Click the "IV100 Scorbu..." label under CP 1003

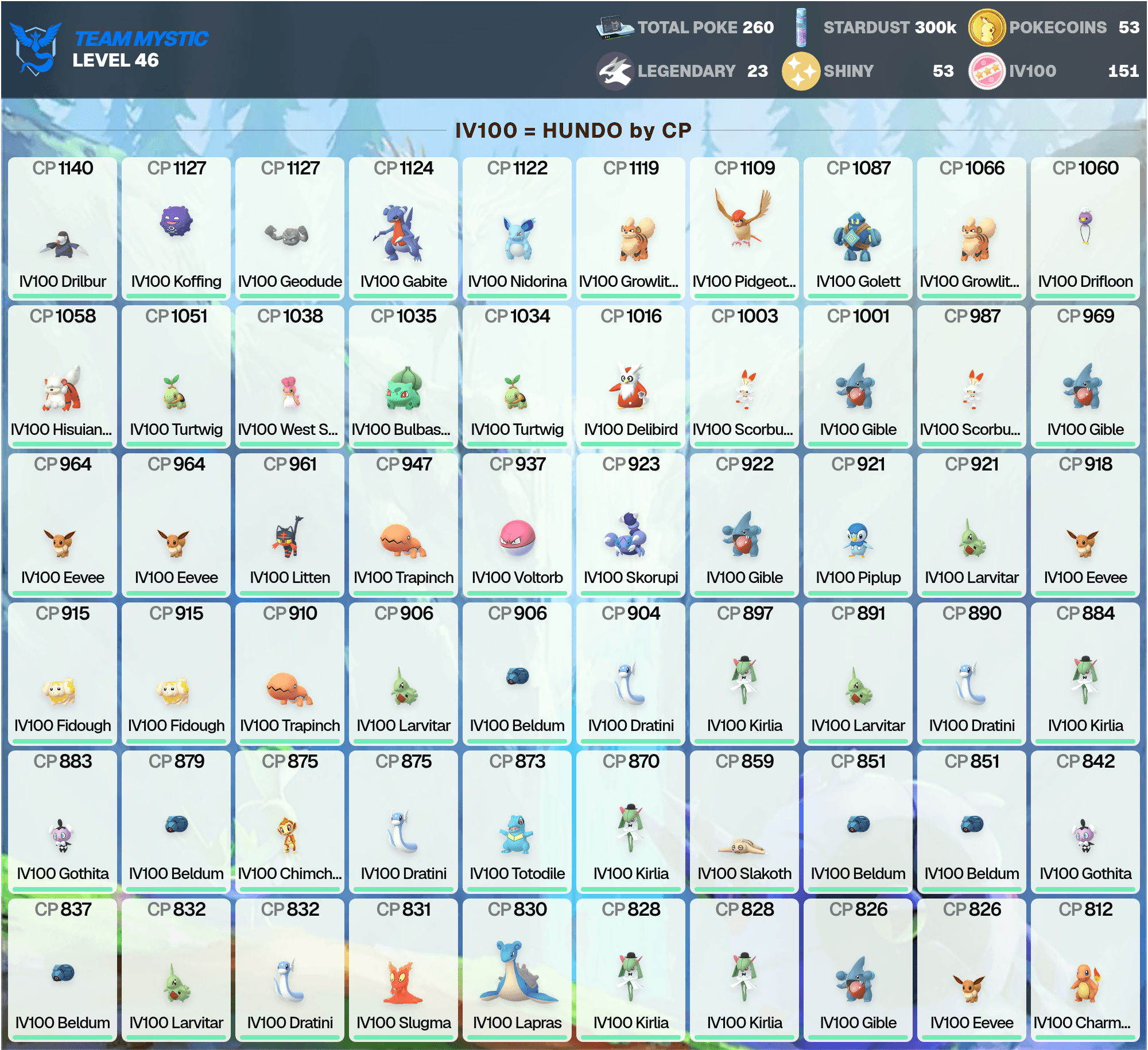click(x=743, y=429)
